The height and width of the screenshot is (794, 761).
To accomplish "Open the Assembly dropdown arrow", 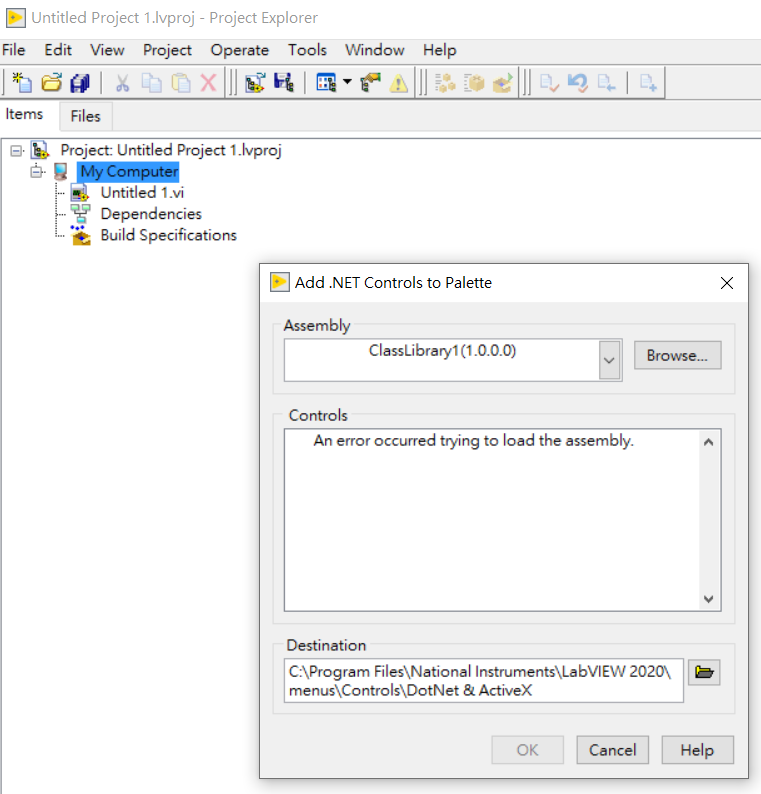I will tap(610, 360).
